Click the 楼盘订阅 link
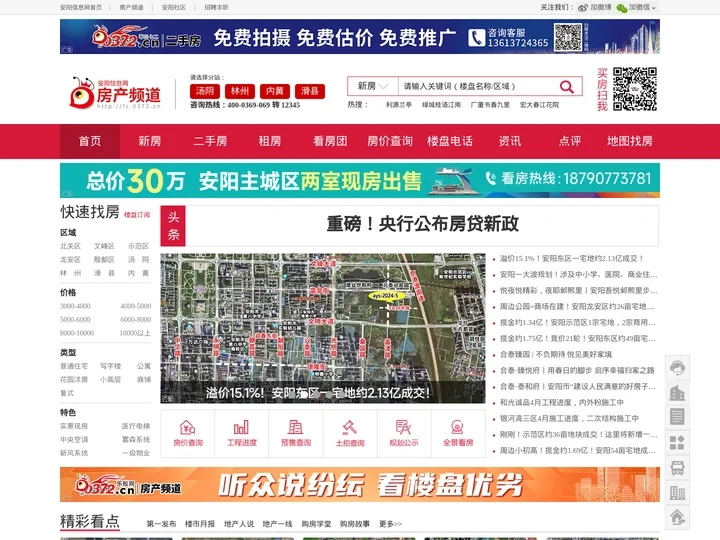The width and height of the screenshot is (720, 540). click(x=137, y=215)
